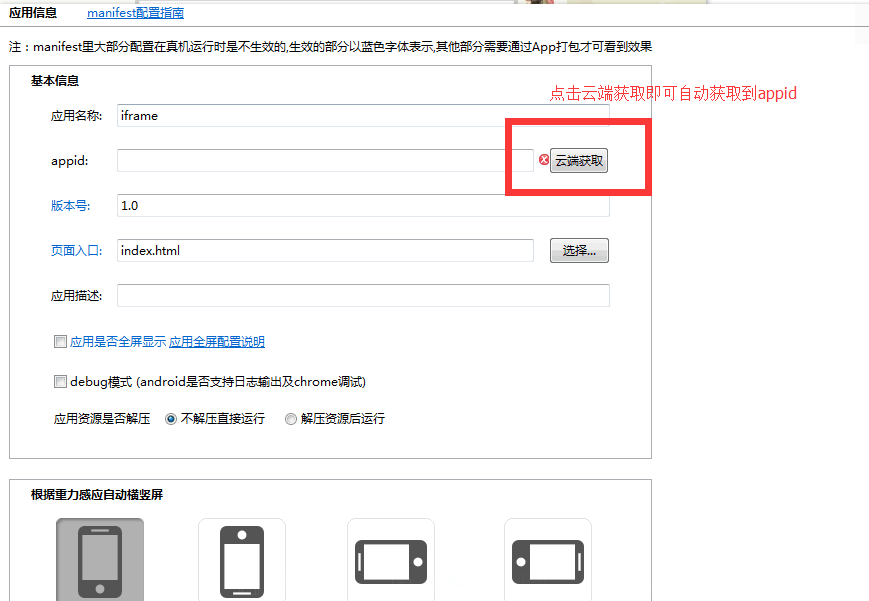Click the 选择... button for page entry

(579, 251)
